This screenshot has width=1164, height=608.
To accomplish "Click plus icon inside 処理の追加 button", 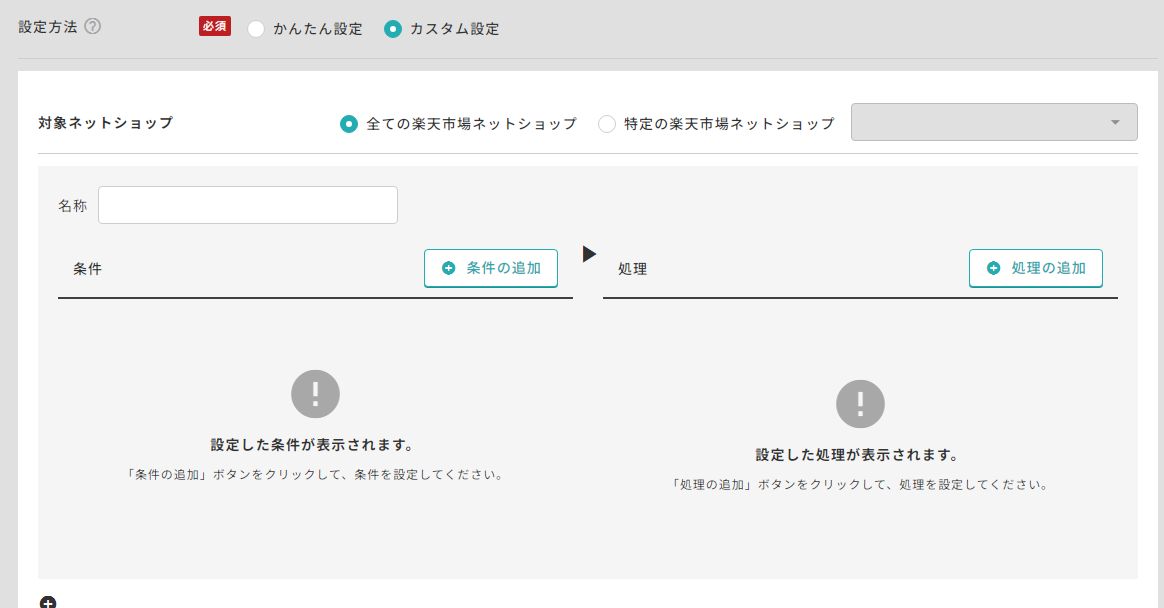I will [993, 268].
